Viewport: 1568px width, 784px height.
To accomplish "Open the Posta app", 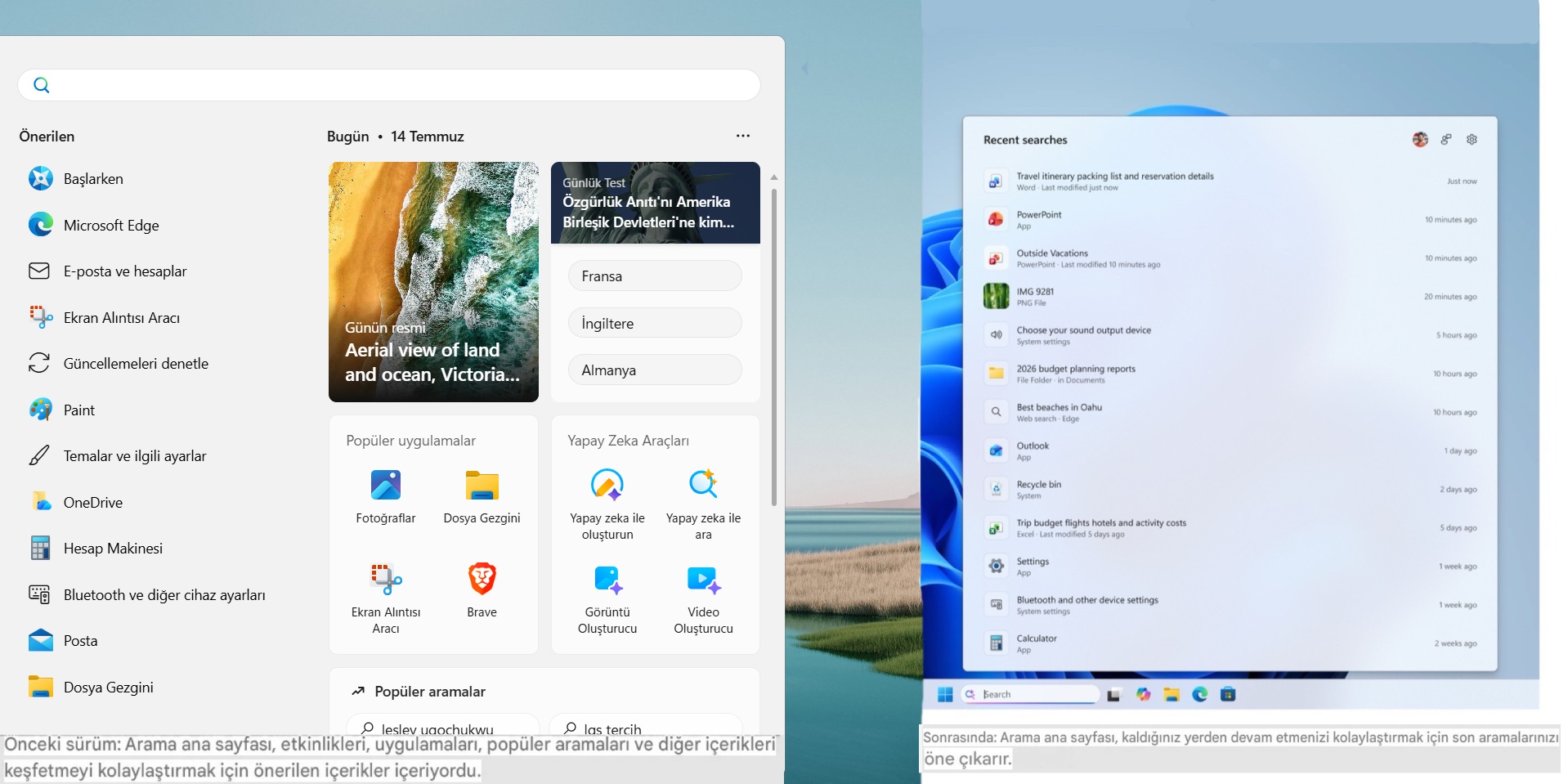I will 63,640.
